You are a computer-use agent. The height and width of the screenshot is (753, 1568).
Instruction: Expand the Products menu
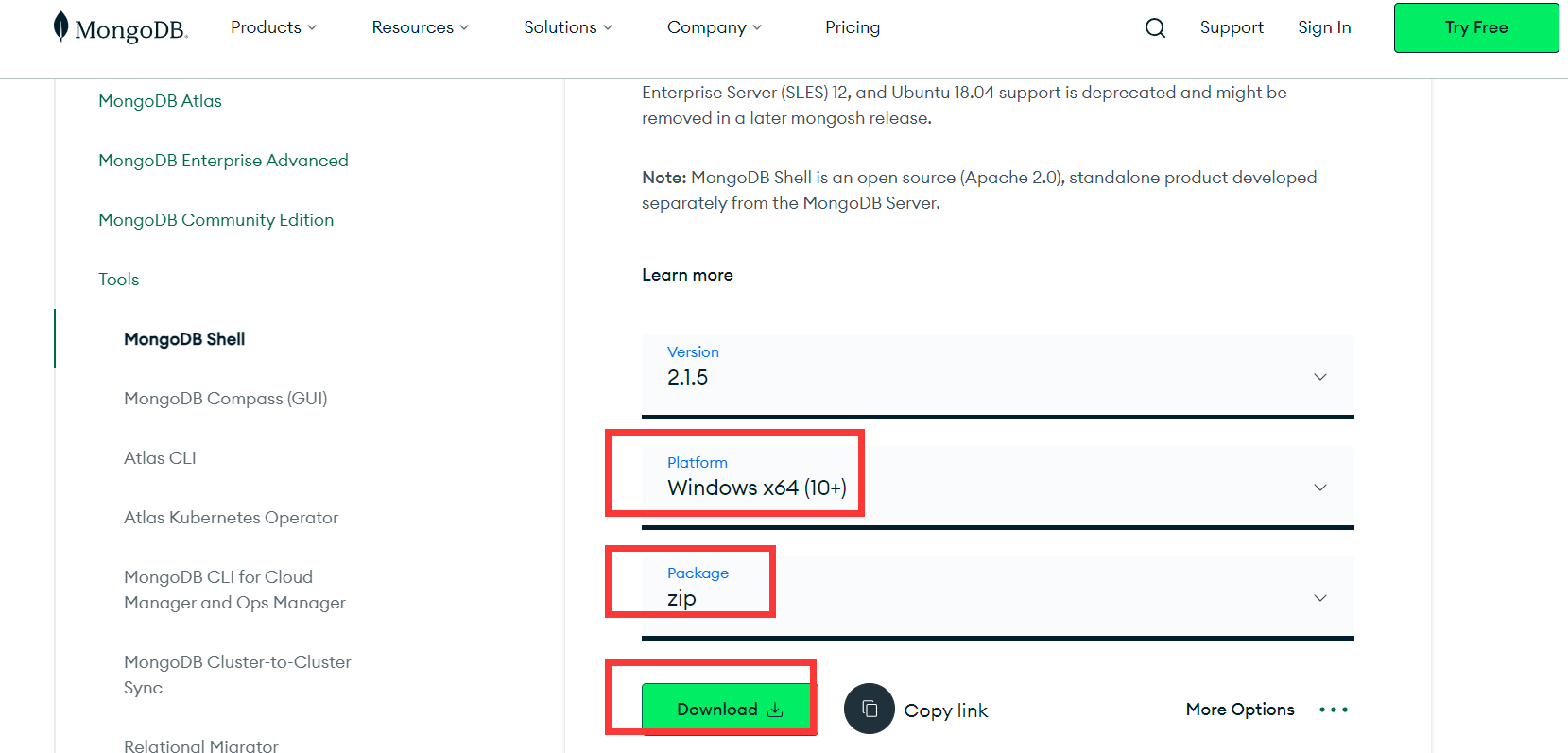(274, 27)
